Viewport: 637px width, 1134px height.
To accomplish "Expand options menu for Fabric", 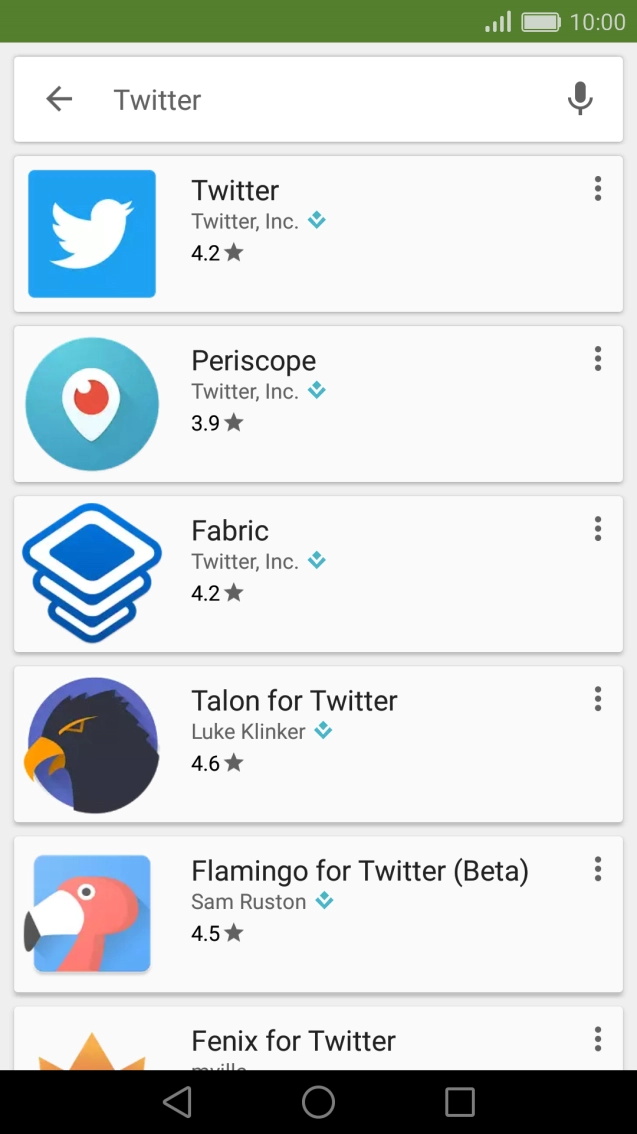I will point(597,529).
